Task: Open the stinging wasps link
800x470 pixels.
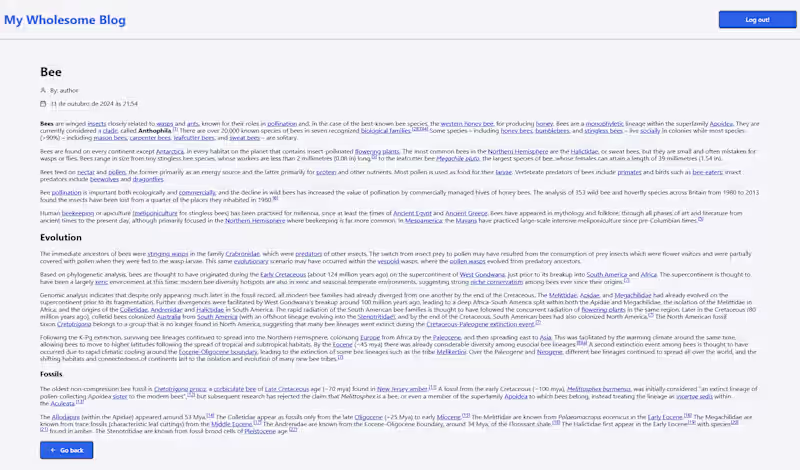Action: pos(168,254)
